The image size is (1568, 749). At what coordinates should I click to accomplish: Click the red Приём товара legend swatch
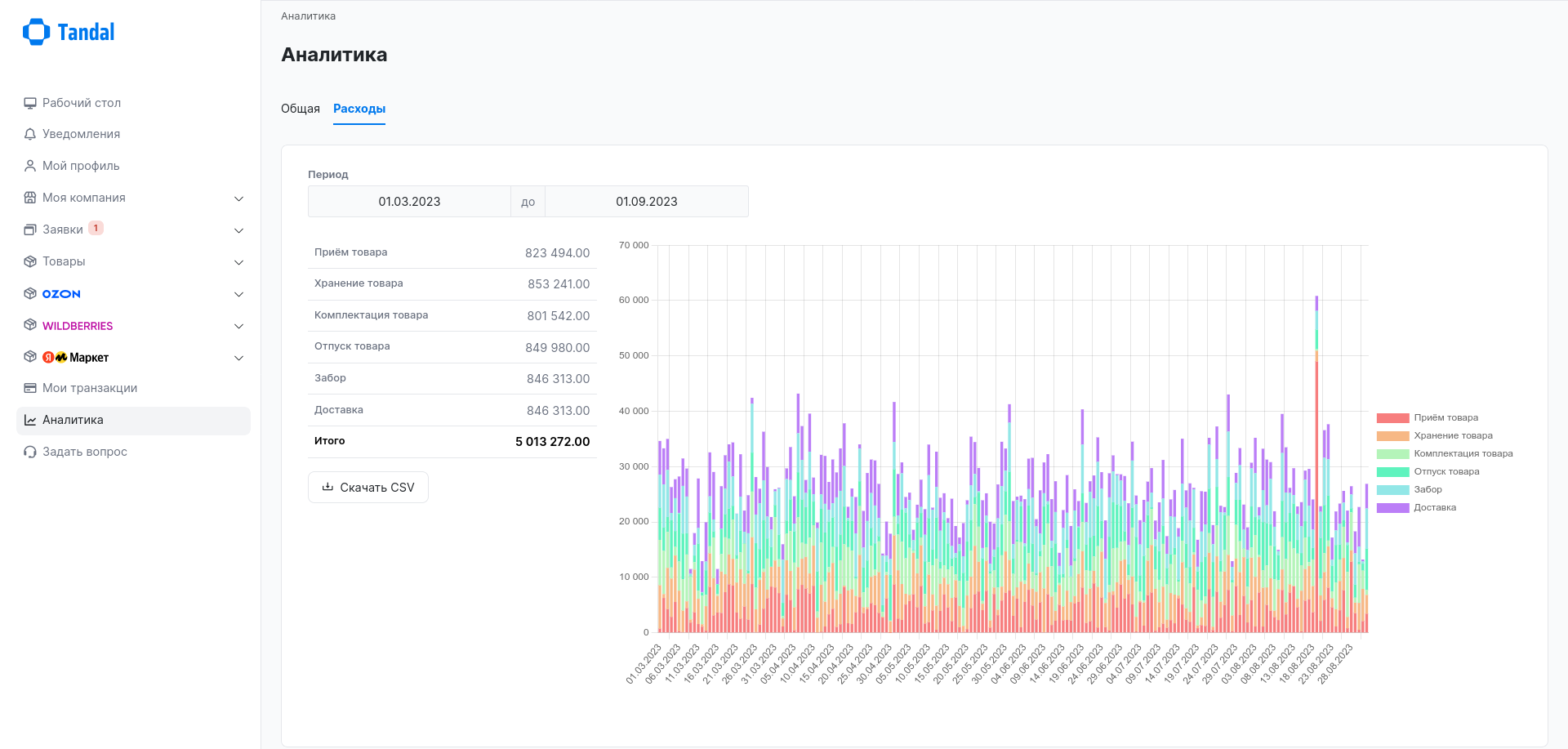coord(1392,418)
